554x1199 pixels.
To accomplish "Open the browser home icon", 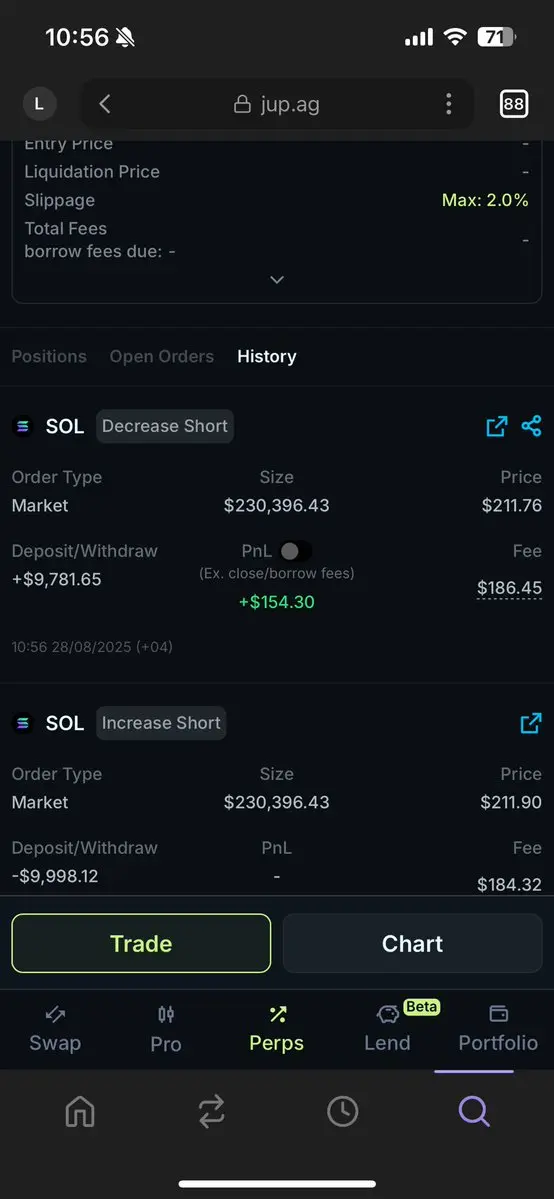I will click(80, 1111).
